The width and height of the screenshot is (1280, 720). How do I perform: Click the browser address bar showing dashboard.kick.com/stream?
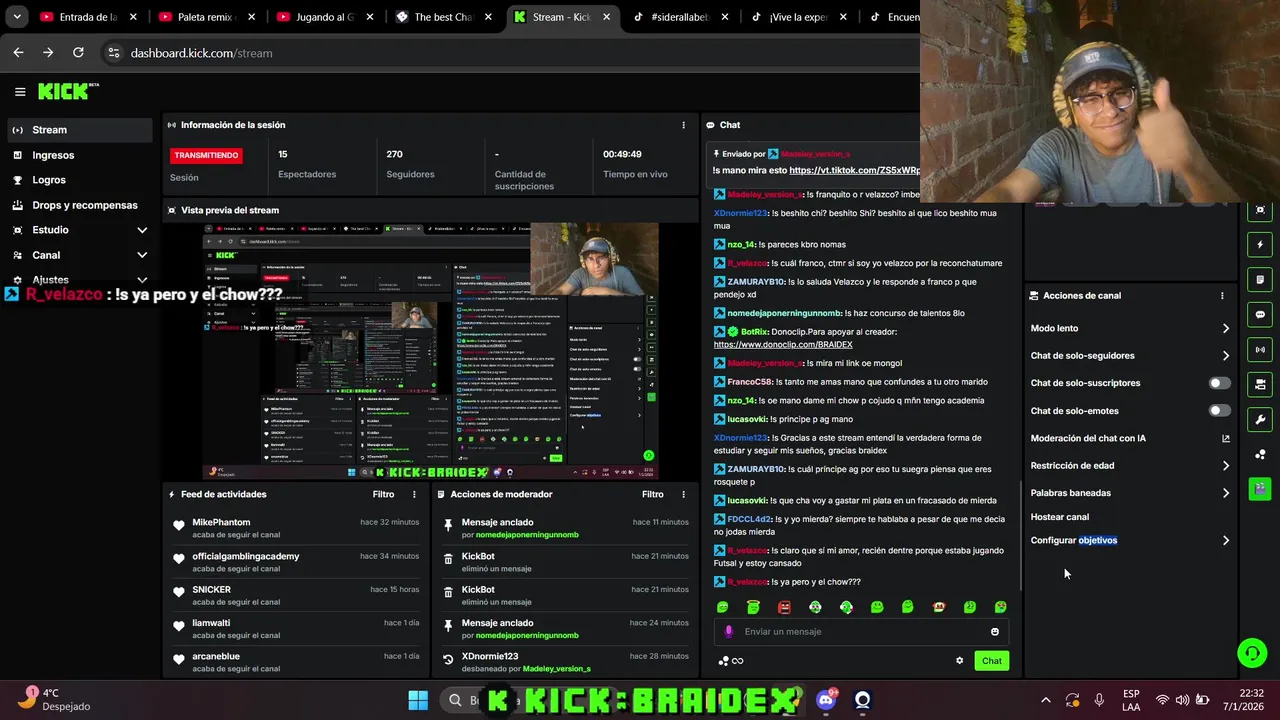click(x=201, y=53)
